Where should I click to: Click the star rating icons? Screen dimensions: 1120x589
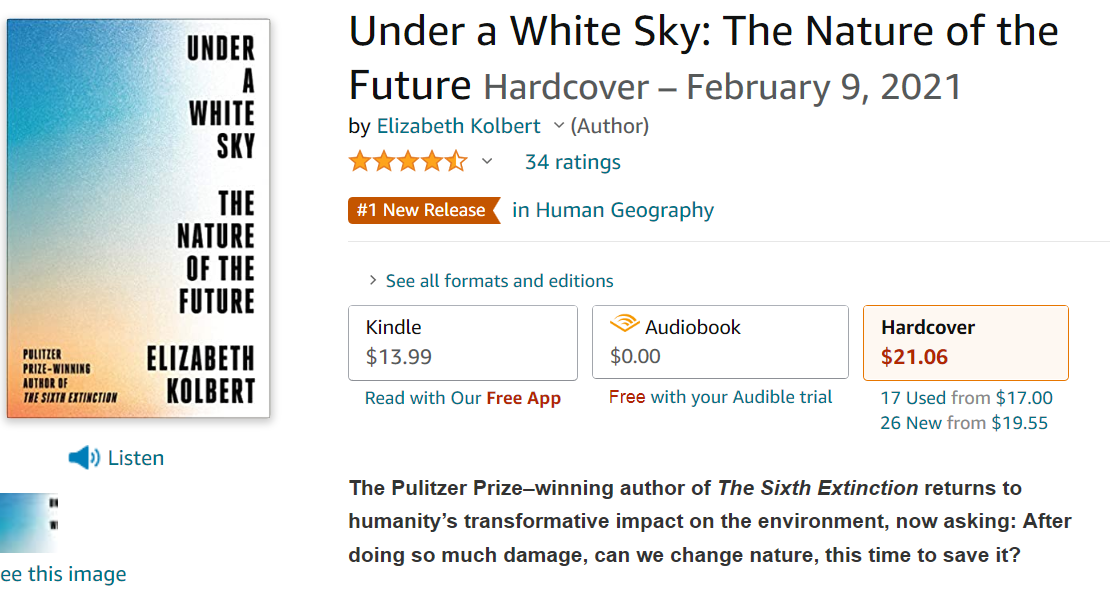407,161
